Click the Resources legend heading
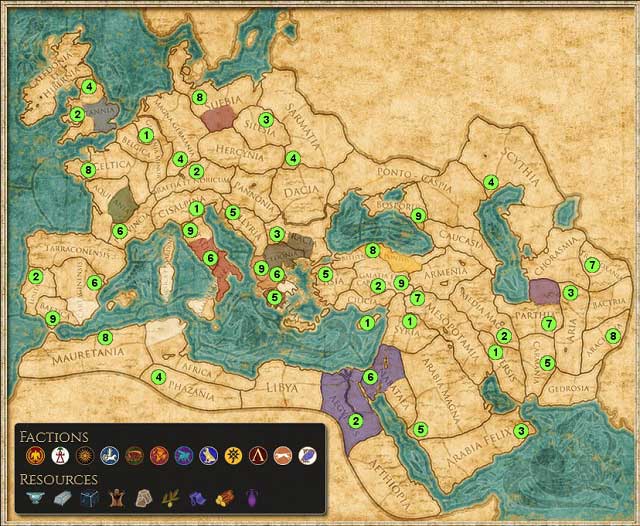 (x=58, y=479)
